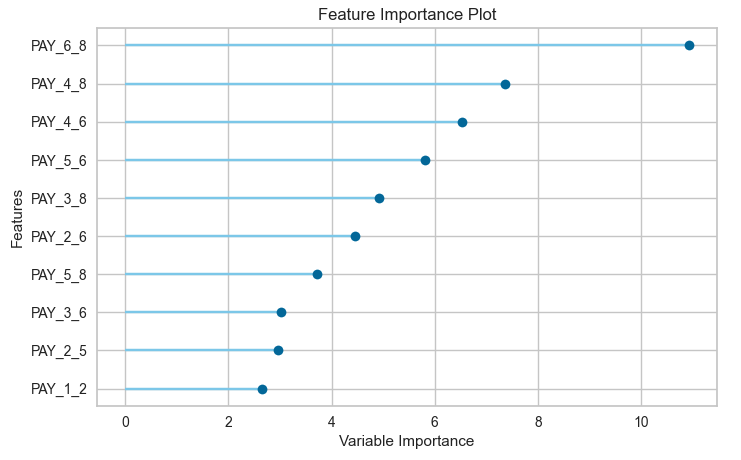Select the PAY_3_8 data point dot
The height and width of the screenshot is (460, 741).
[379, 198]
